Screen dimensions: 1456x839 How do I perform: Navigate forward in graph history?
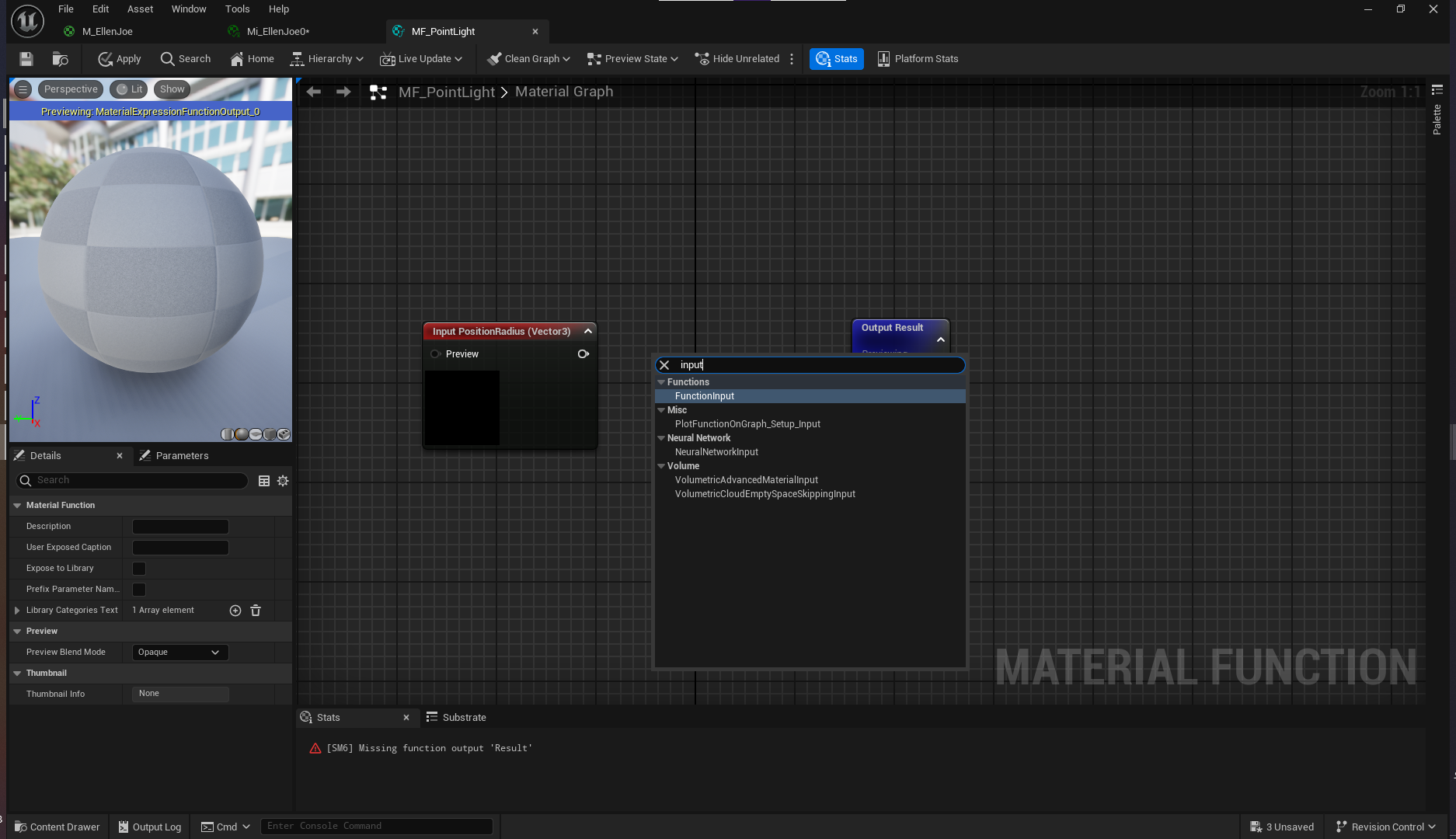pyautogui.click(x=343, y=92)
